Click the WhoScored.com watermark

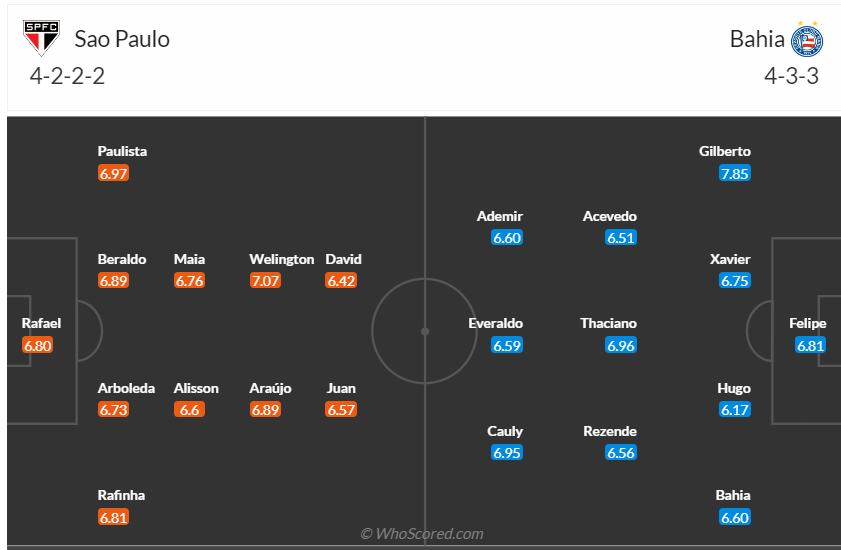pos(421,534)
